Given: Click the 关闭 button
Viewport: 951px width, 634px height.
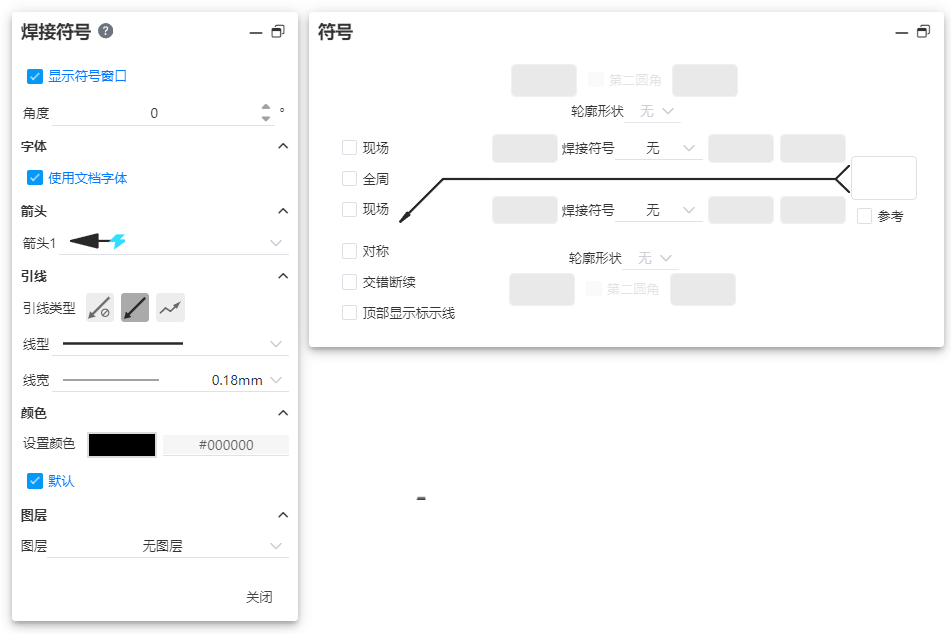Looking at the screenshot, I should pyautogui.click(x=259, y=597).
